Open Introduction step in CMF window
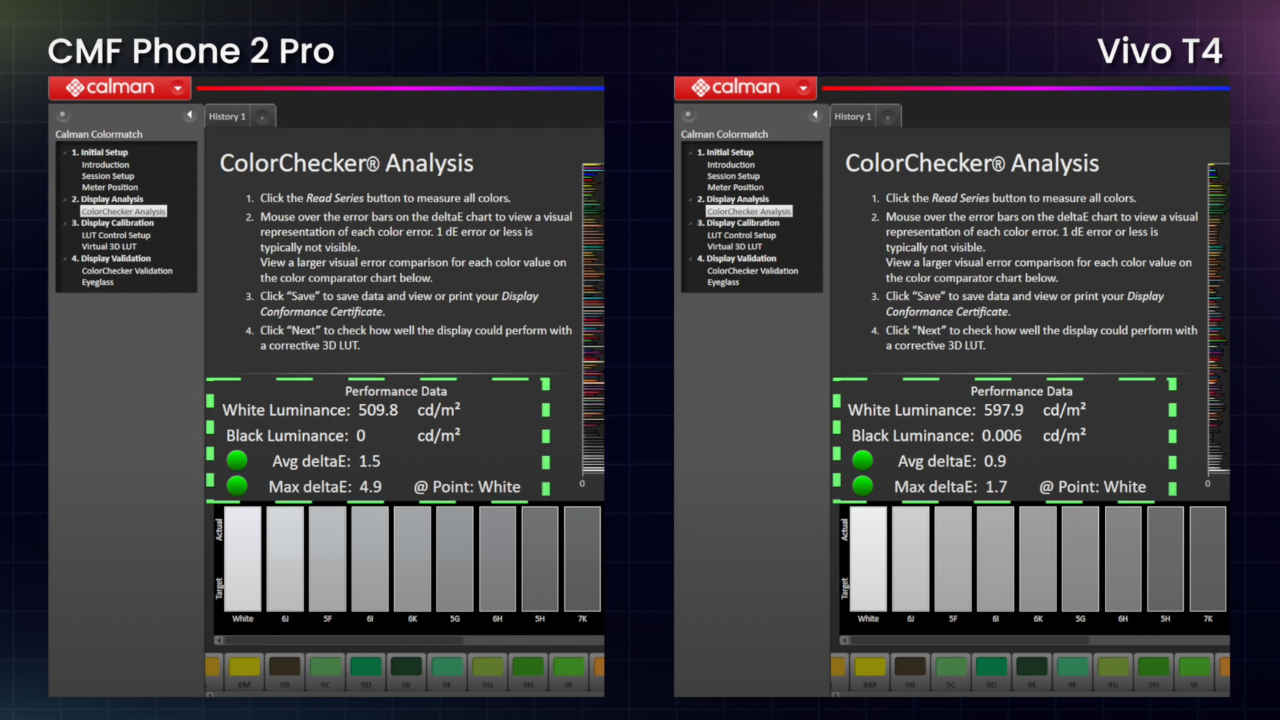Image resolution: width=1280 pixels, height=720 pixels. coord(105,164)
